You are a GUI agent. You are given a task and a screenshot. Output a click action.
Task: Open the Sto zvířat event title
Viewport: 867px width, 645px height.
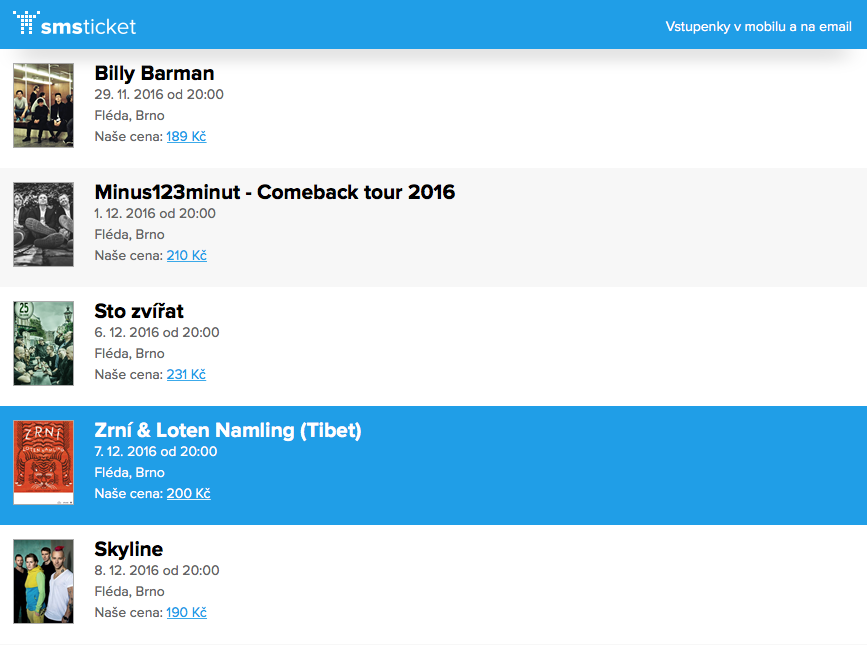coord(139,311)
